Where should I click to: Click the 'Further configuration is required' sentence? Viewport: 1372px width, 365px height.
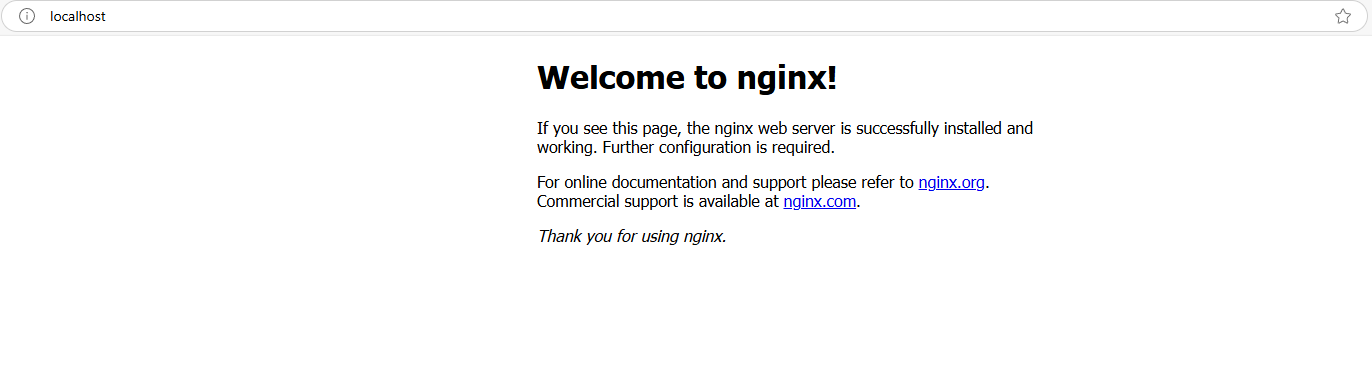[x=718, y=147]
